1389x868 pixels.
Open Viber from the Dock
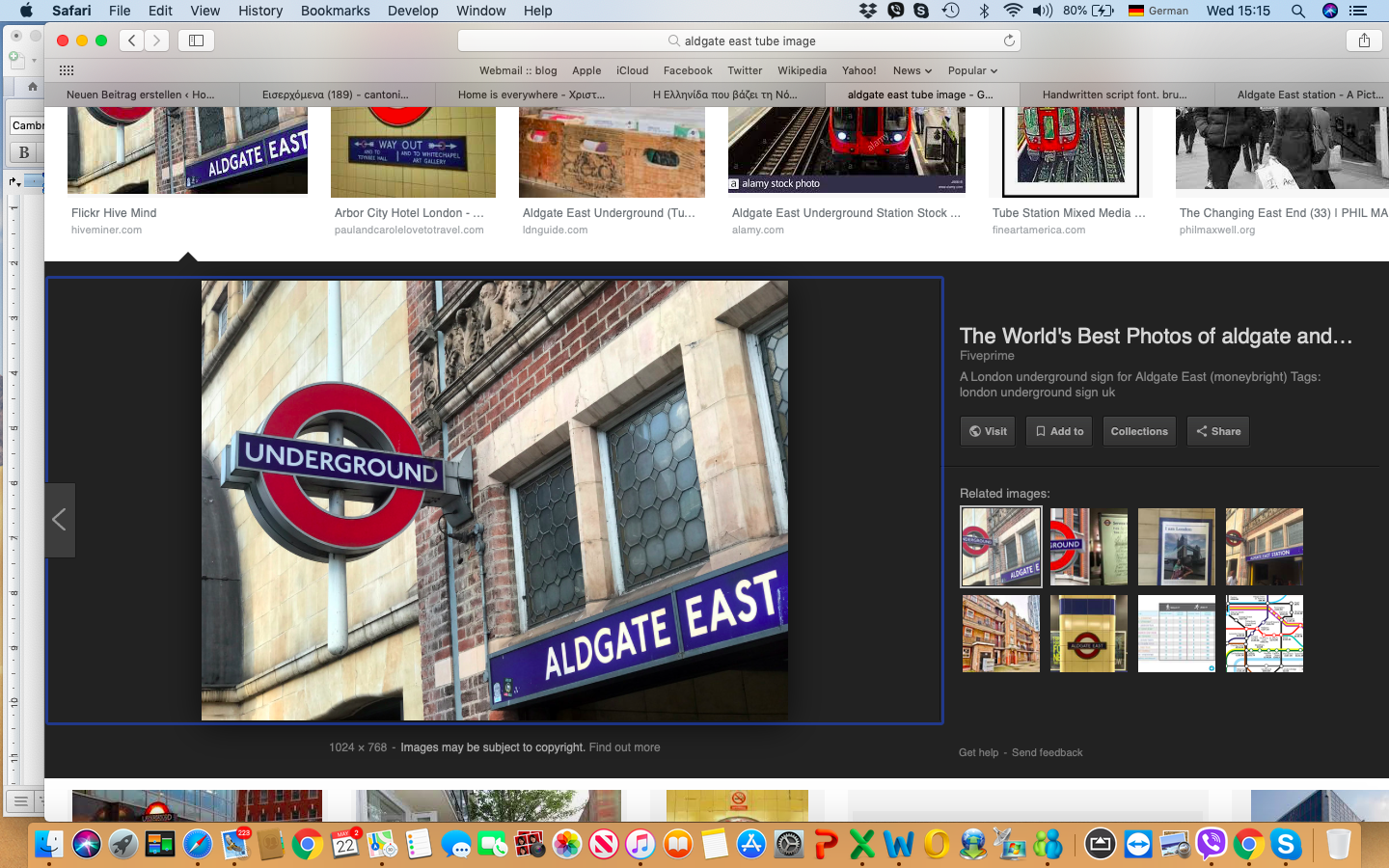point(1211,845)
